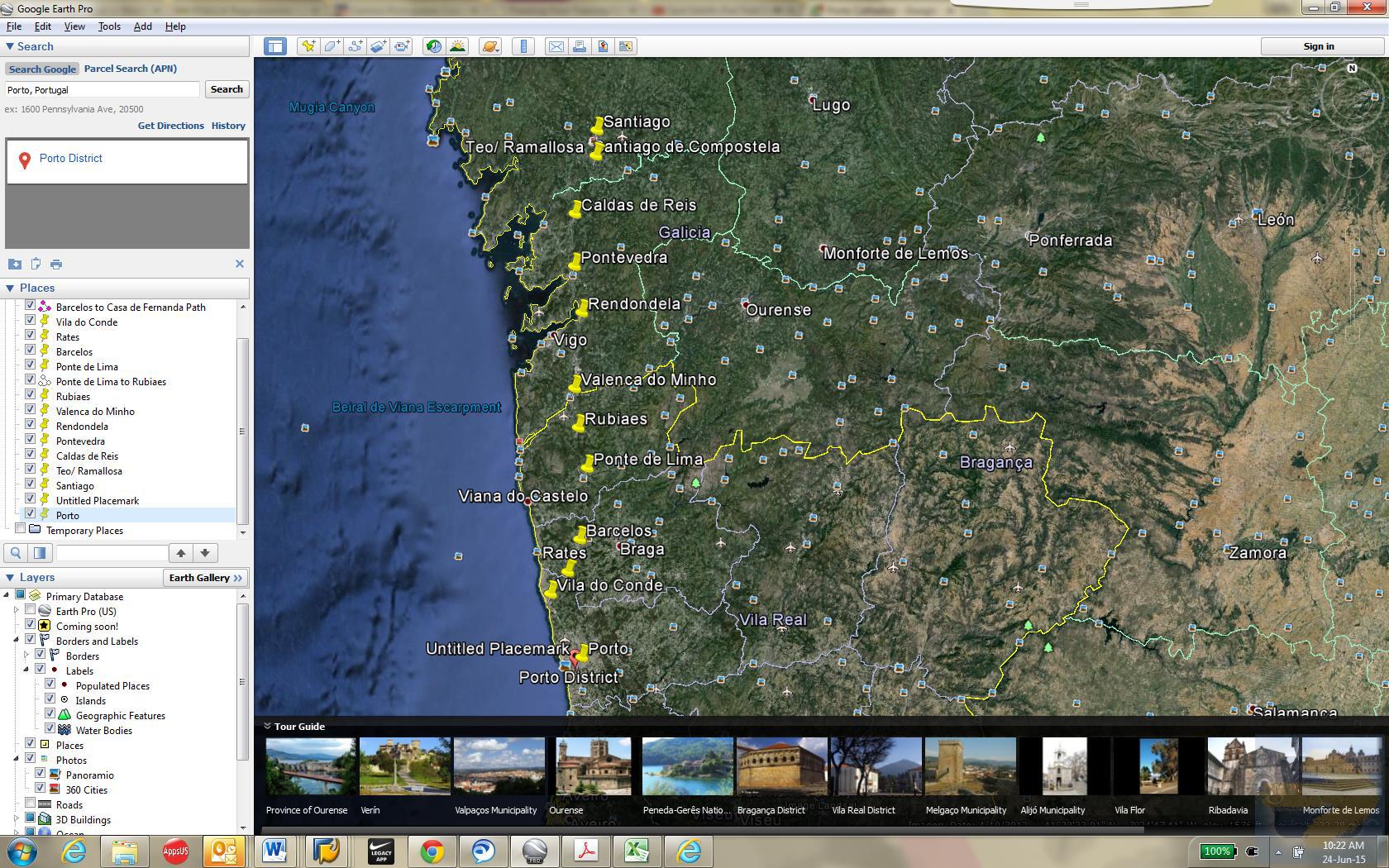Print the search results
Image resolution: width=1389 pixels, height=868 pixels.
pos(56,264)
